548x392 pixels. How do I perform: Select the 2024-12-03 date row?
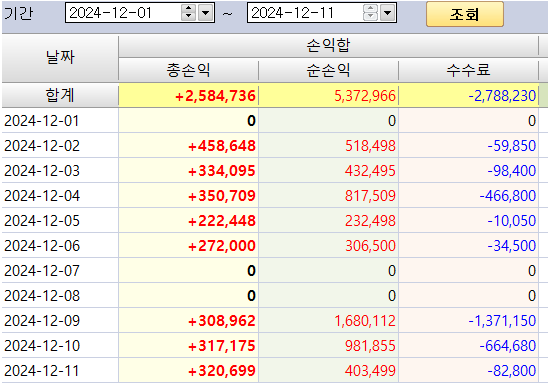coord(60,170)
